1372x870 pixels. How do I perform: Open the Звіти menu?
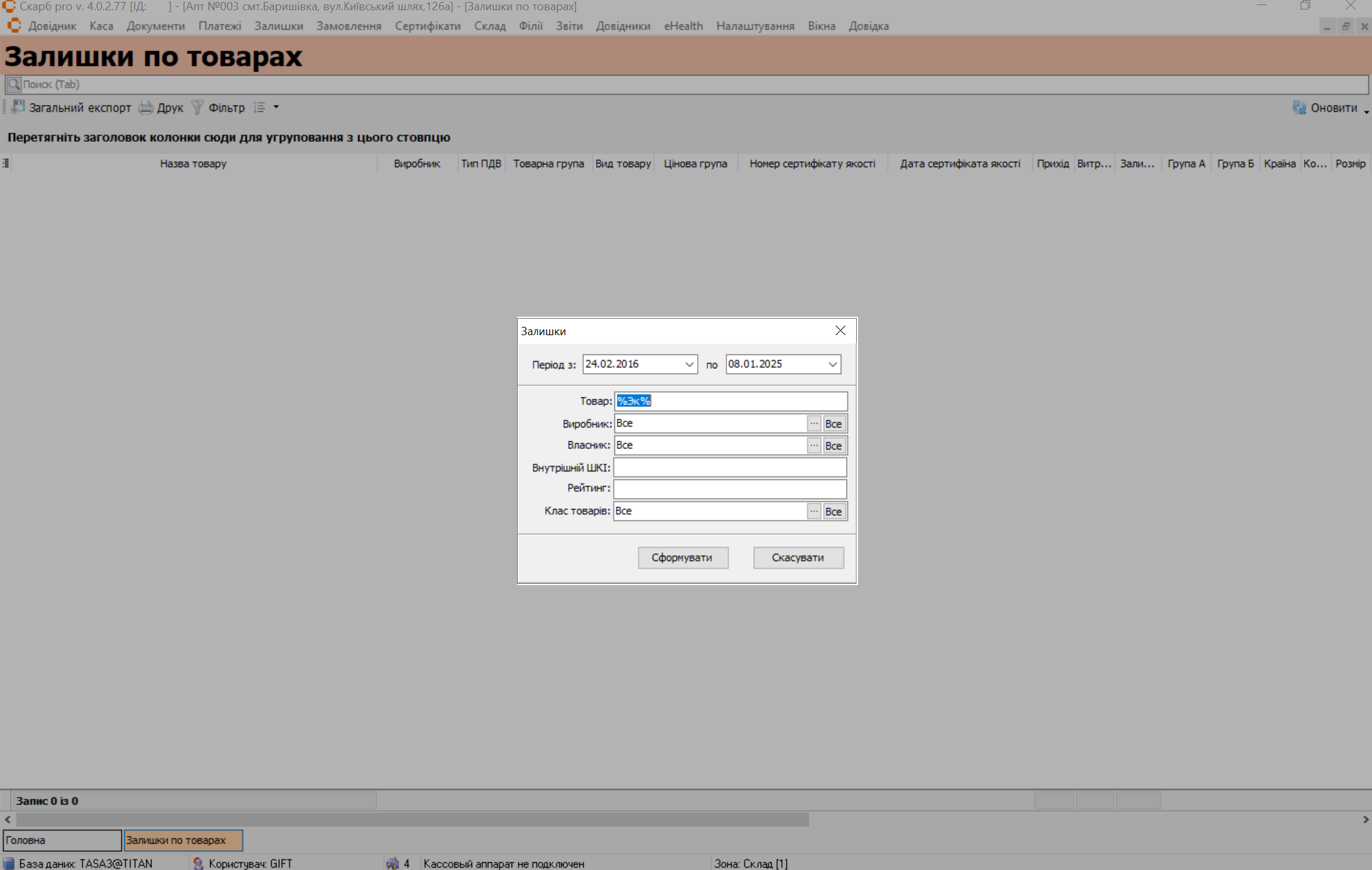point(569,26)
